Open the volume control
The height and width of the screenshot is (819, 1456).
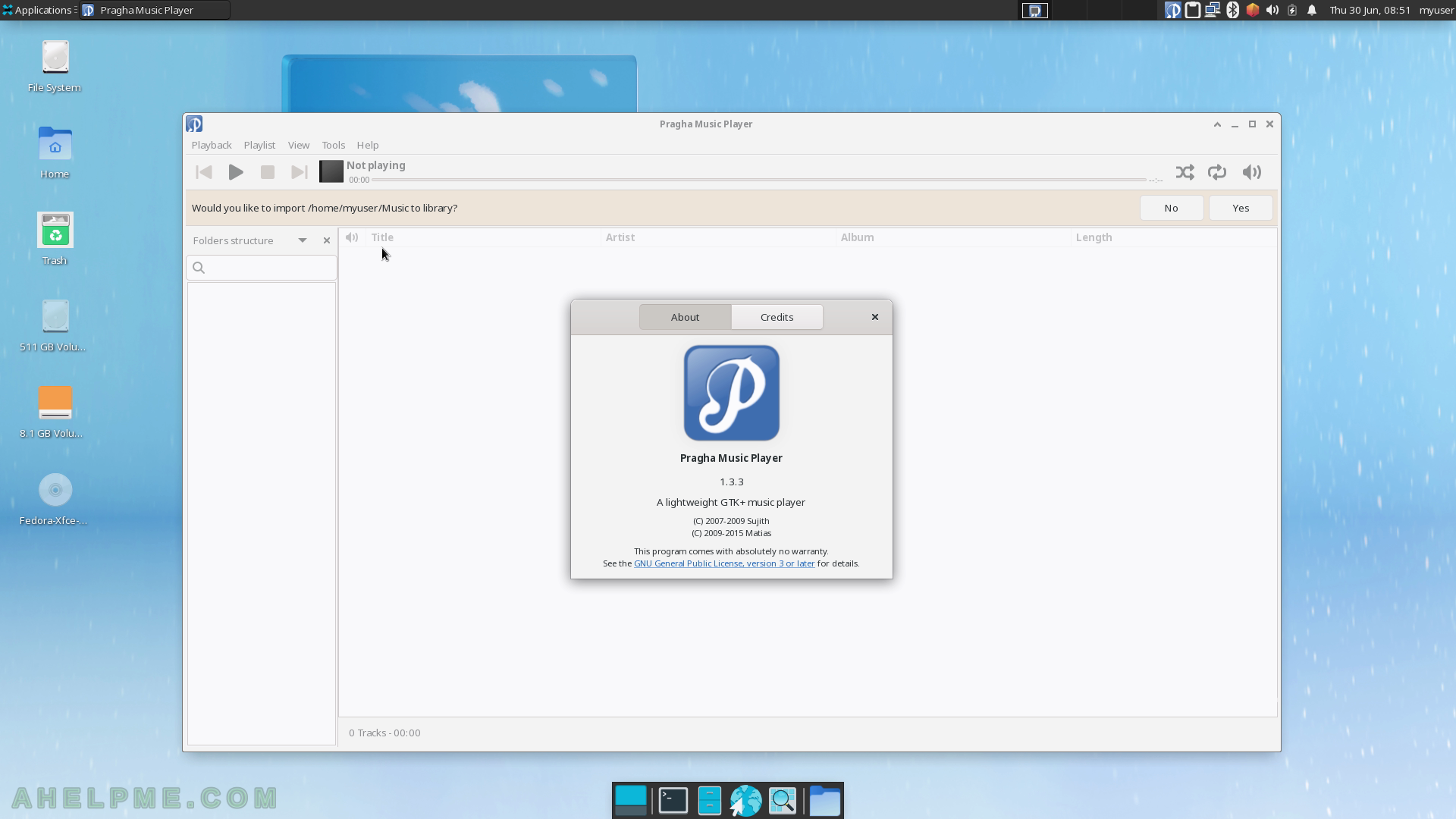1251,172
